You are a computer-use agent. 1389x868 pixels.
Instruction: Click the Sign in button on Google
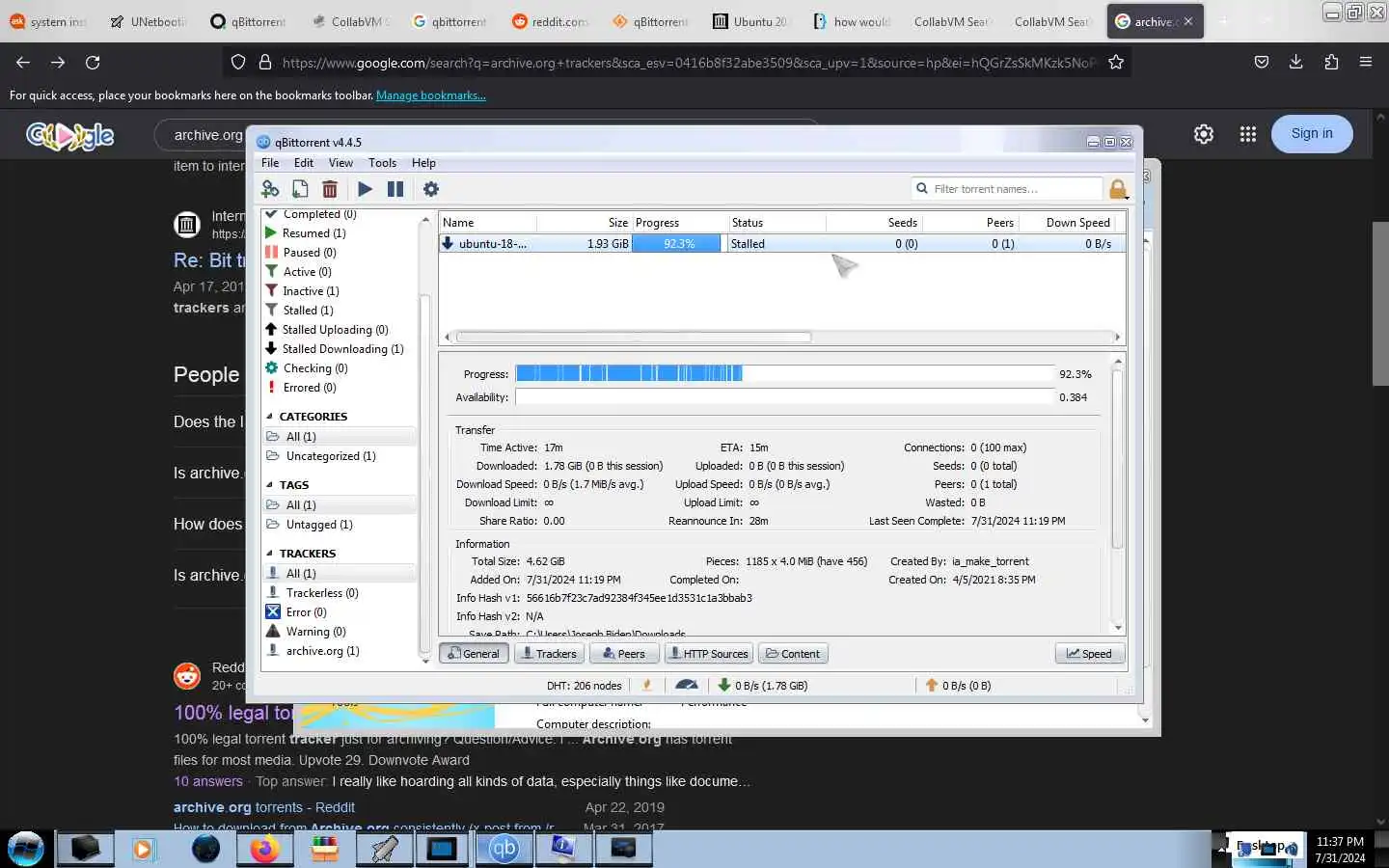1312,134
